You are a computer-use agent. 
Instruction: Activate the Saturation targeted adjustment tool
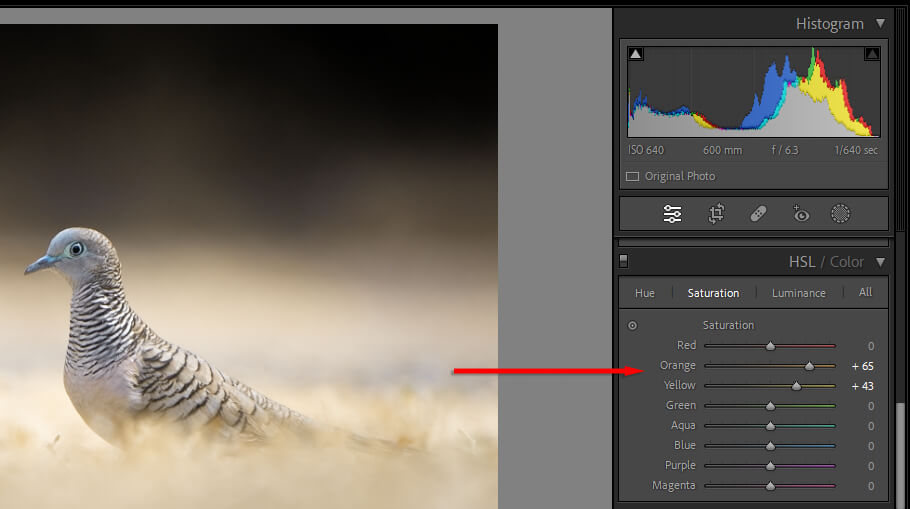click(632, 326)
